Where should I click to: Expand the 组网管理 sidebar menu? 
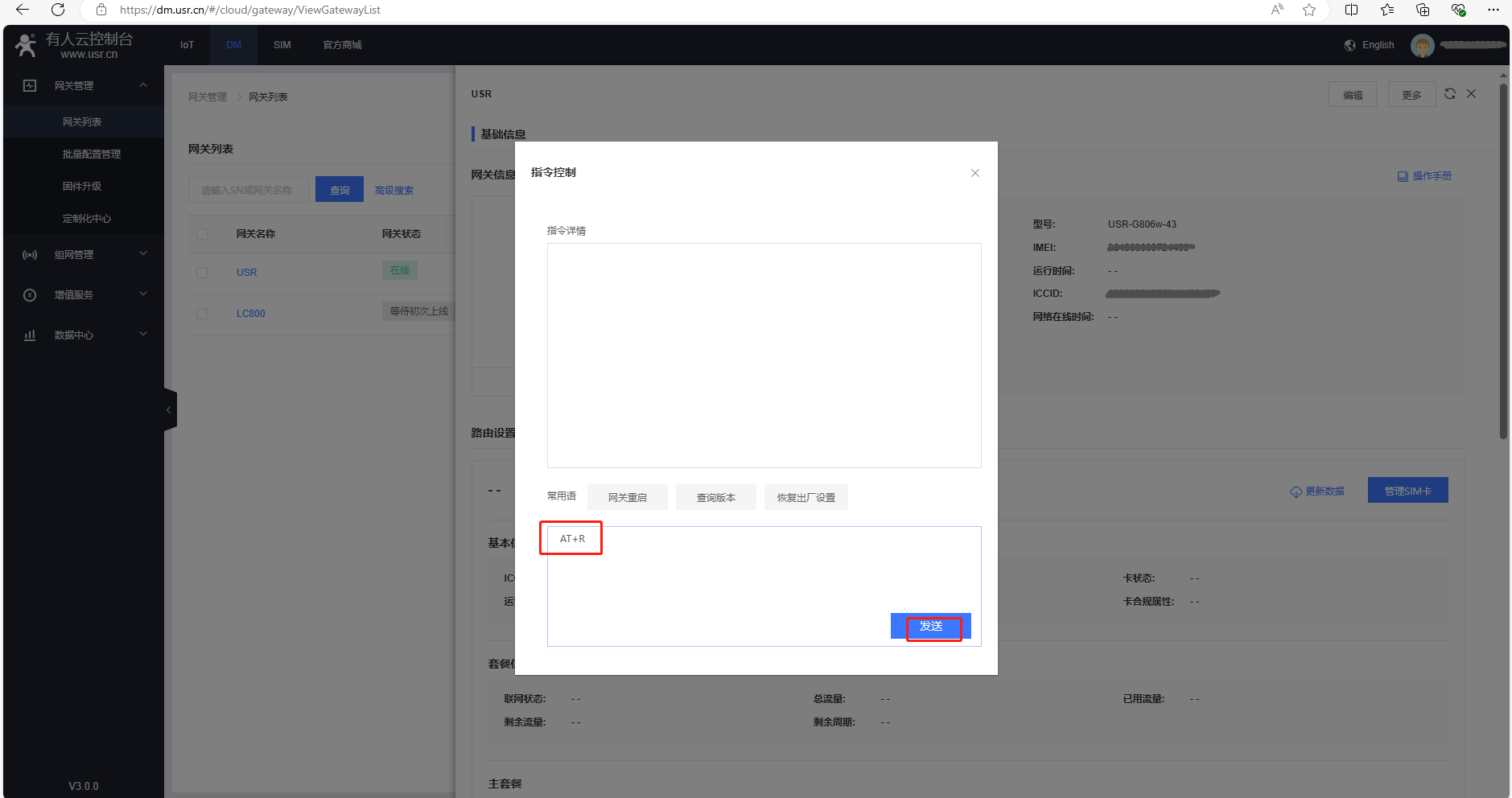coord(84,255)
